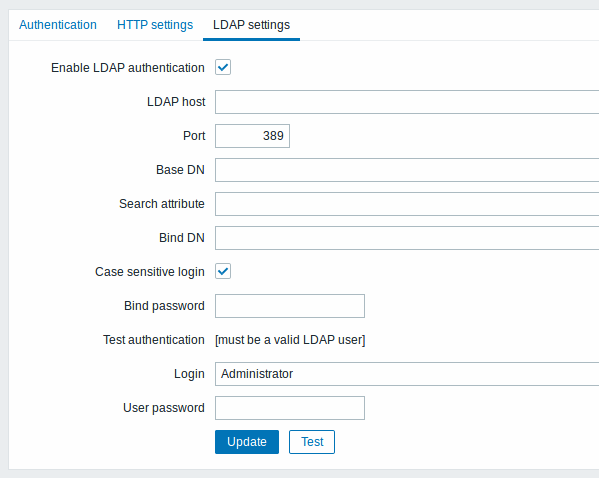Select the LDAP settings tab
Viewport: 599px width, 478px height.
251,25
